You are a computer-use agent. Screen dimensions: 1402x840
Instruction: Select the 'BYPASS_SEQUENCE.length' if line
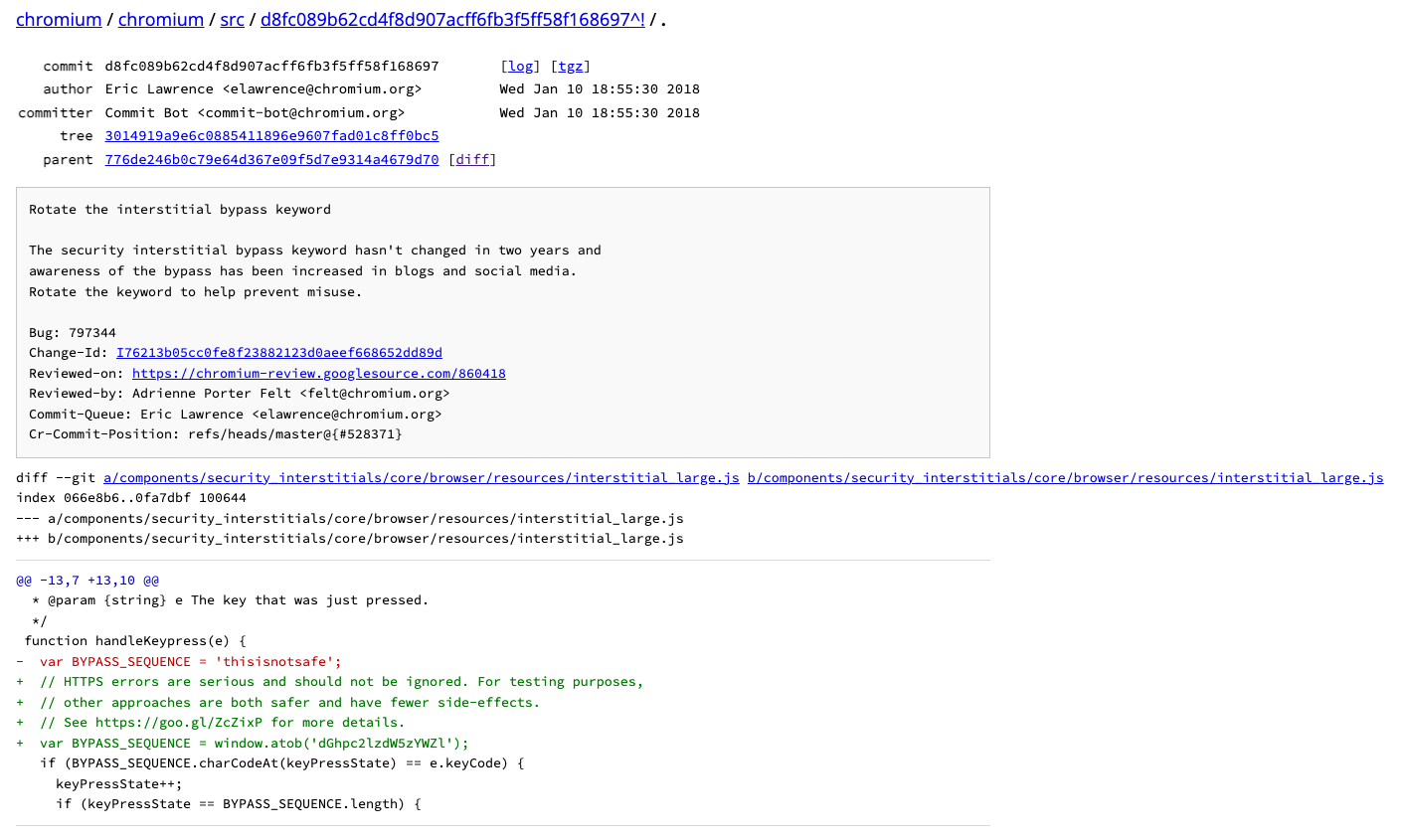pos(239,804)
